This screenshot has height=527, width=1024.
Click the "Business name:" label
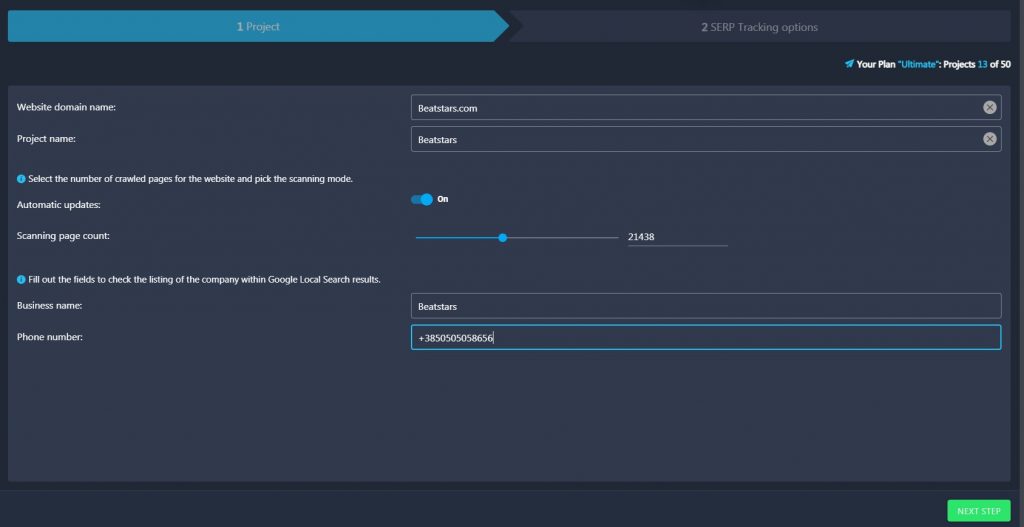coord(50,306)
